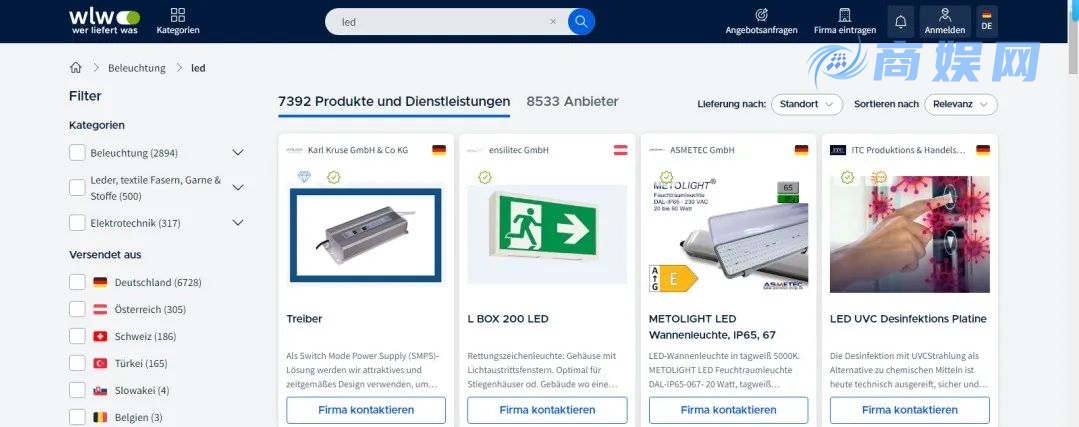This screenshot has height=427, width=1079.
Task: Go to home via breadcrumb house icon
Action: pos(76,68)
